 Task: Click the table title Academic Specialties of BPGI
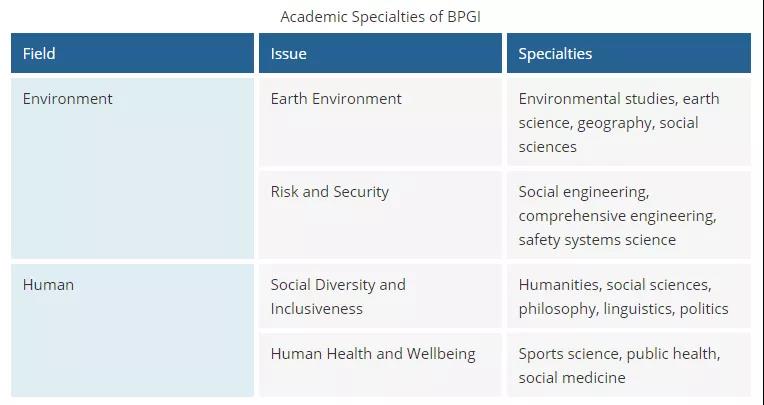[382, 17]
